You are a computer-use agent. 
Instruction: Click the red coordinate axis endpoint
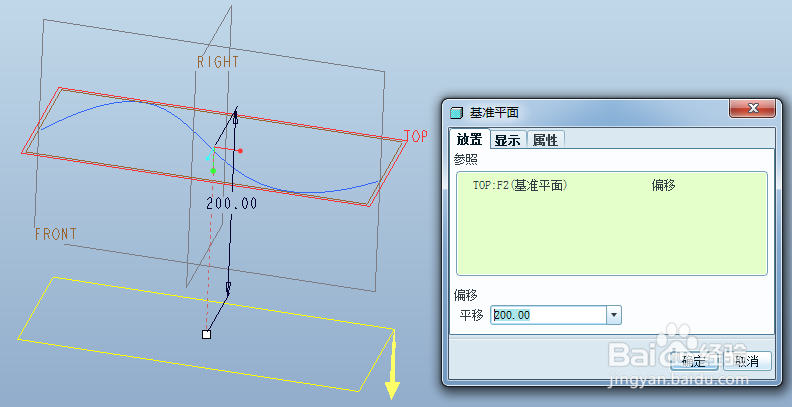point(240,151)
